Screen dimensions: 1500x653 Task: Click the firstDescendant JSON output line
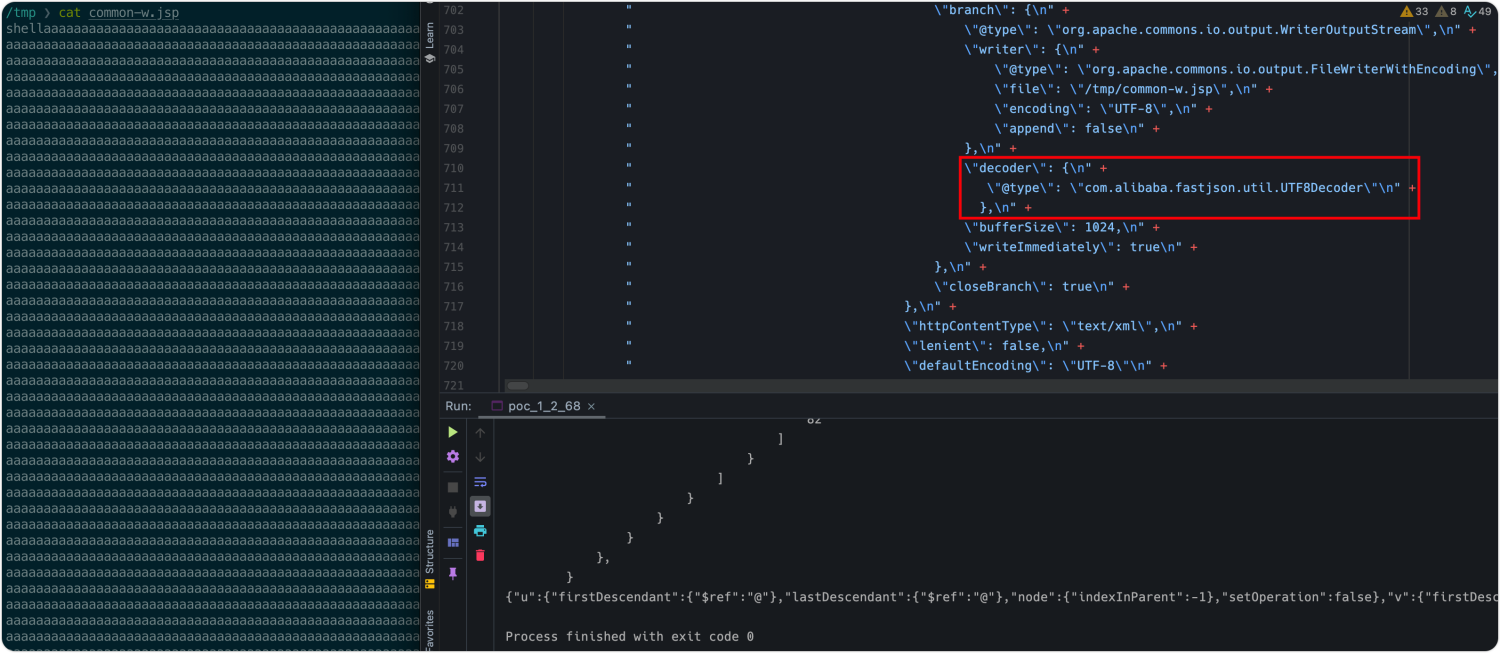[x=1002, y=597]
